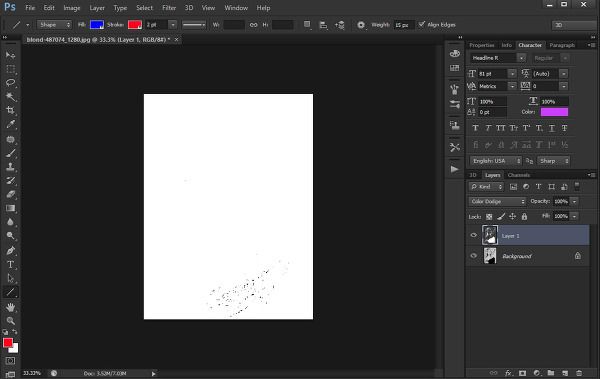Expand the Headline R font dropdown
Image resolution: width=600 pixels, height=379 pixels.
[521, 58]
